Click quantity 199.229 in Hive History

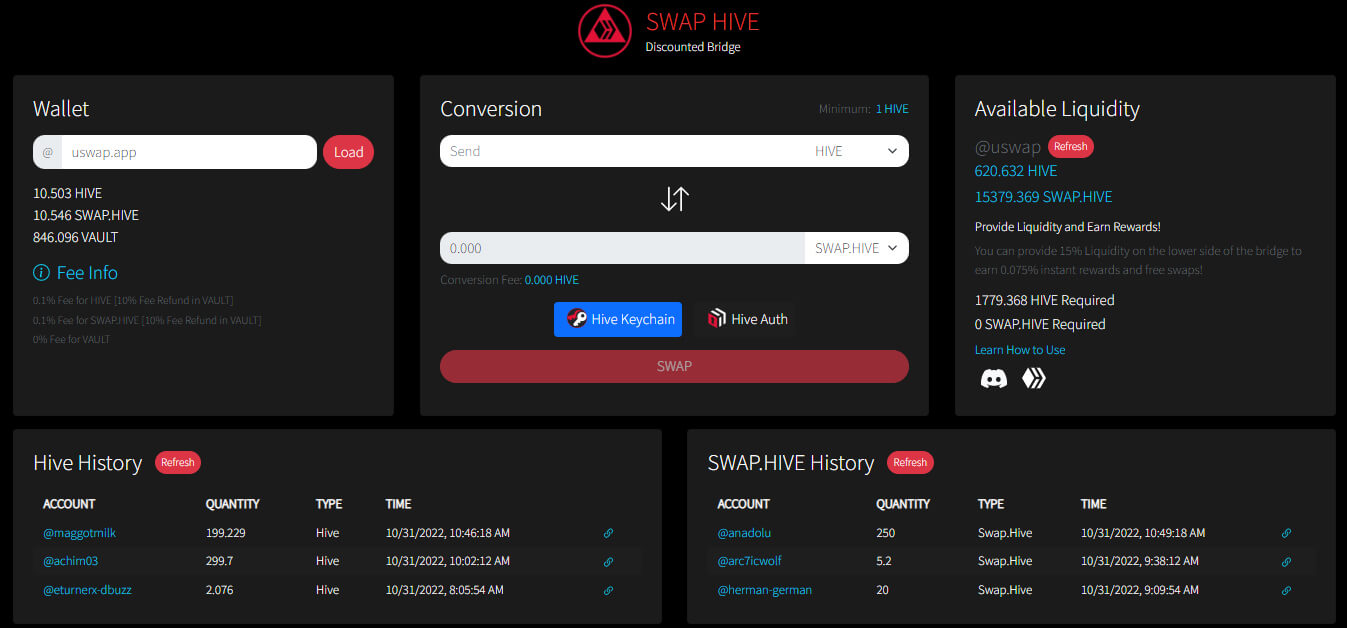pyautogui.click(x=226, y=533)
